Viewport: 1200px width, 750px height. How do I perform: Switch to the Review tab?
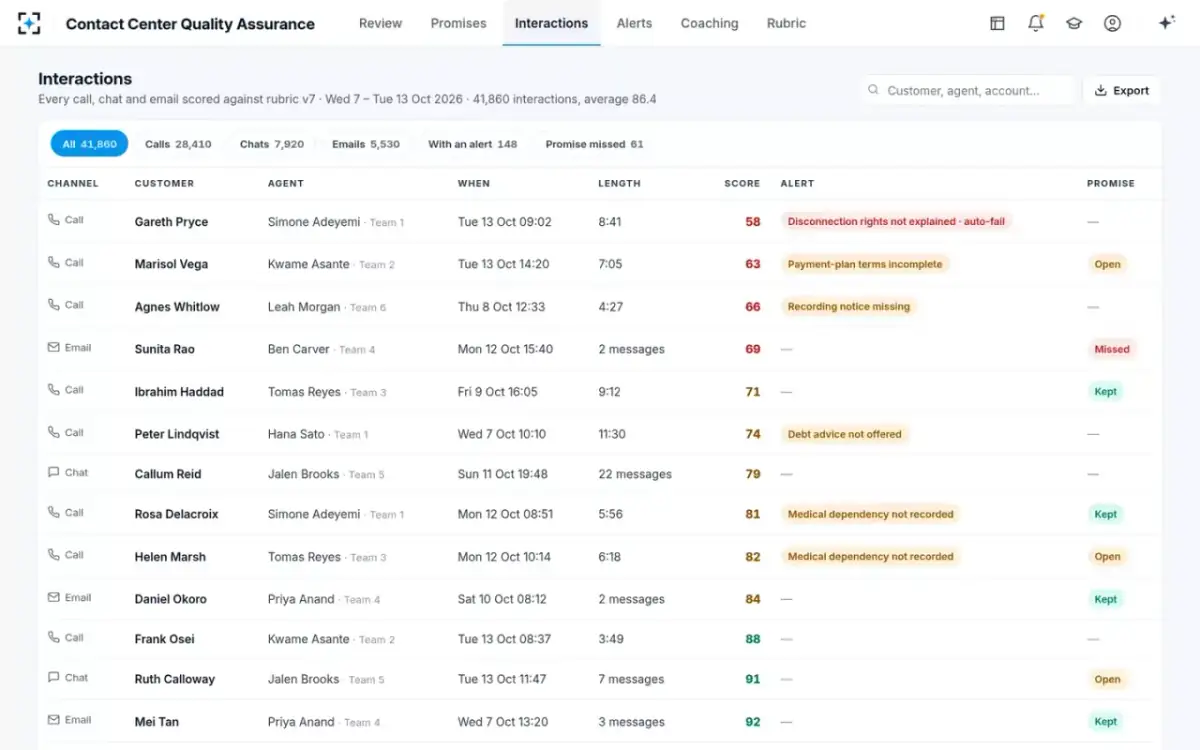tap(380, 23)
